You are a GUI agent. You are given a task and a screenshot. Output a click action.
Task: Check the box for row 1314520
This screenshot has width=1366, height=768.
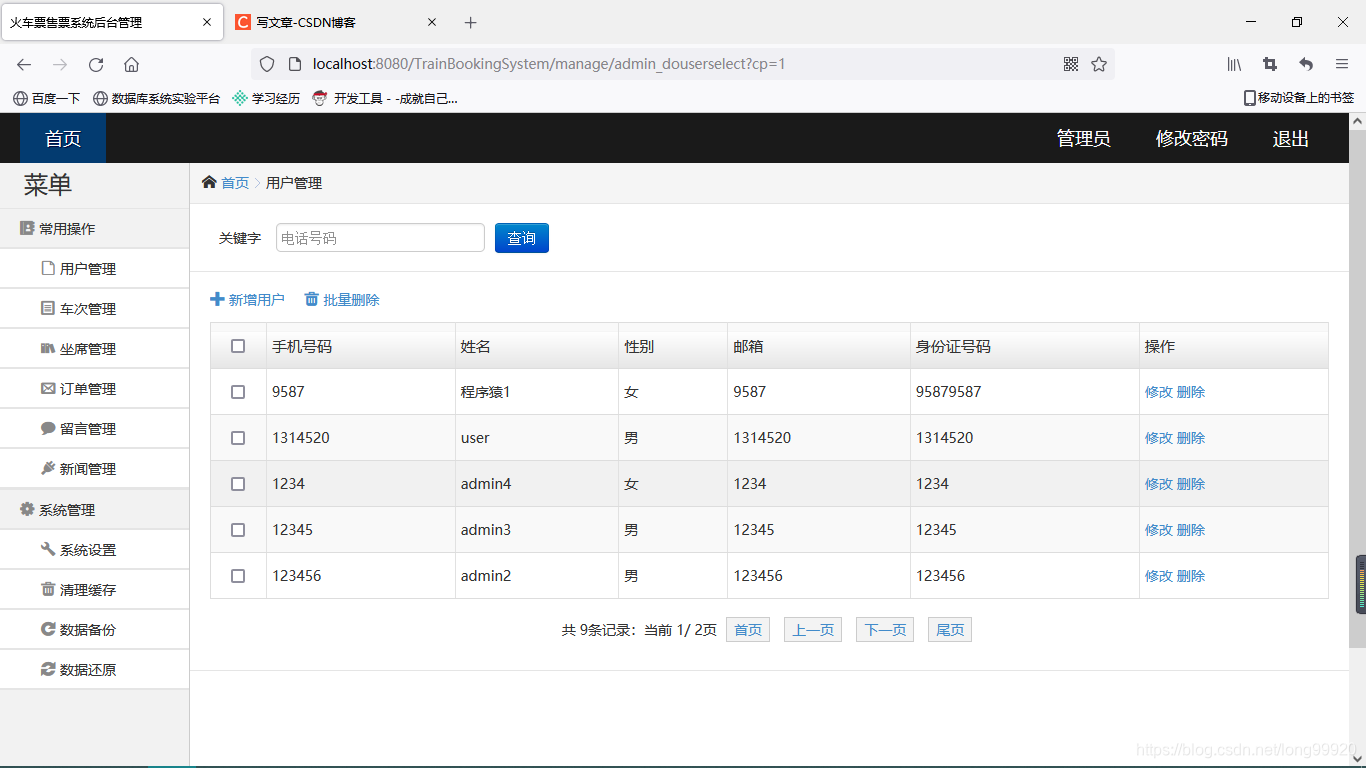238,438
